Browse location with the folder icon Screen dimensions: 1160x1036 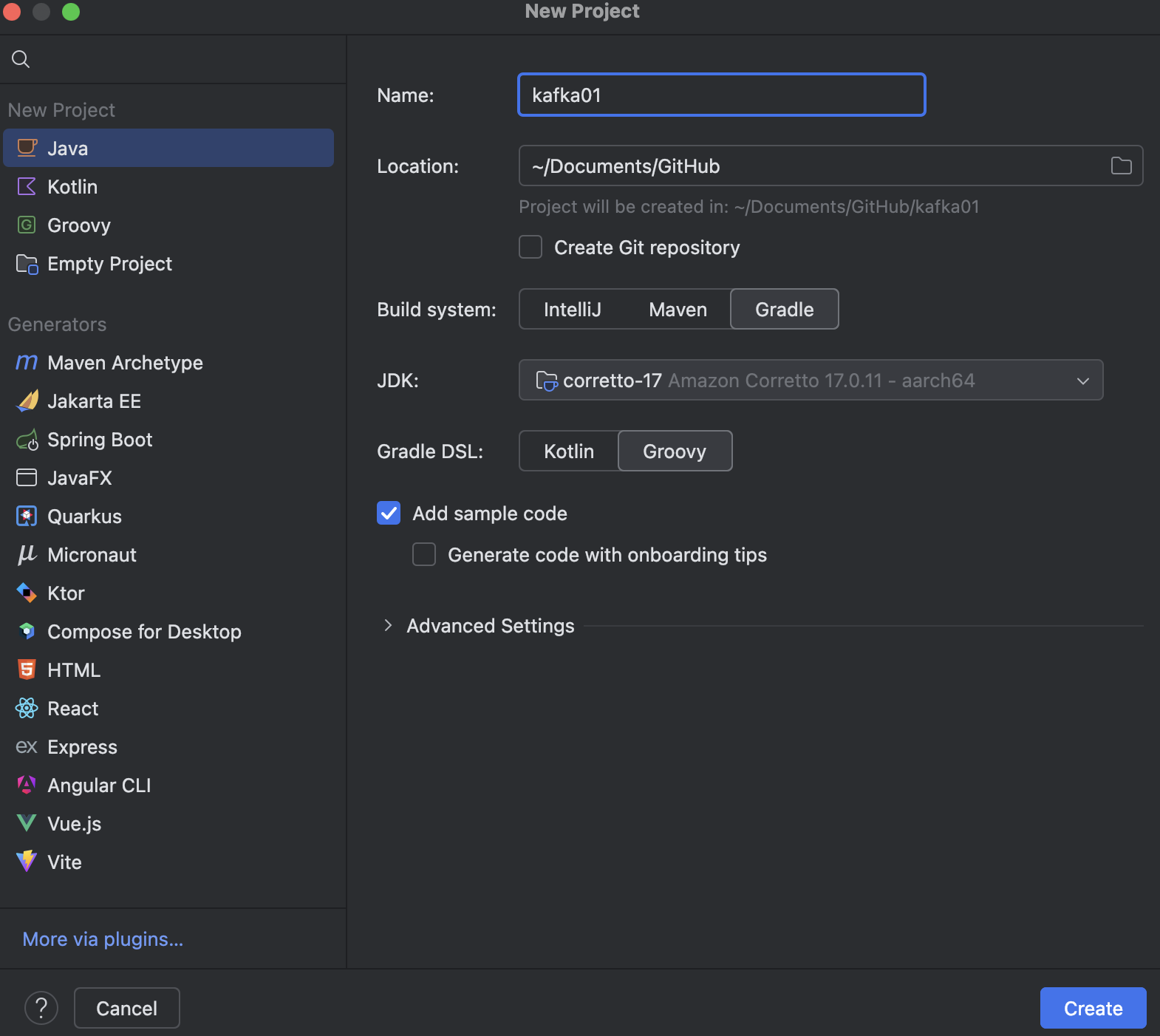point(1121,166)
